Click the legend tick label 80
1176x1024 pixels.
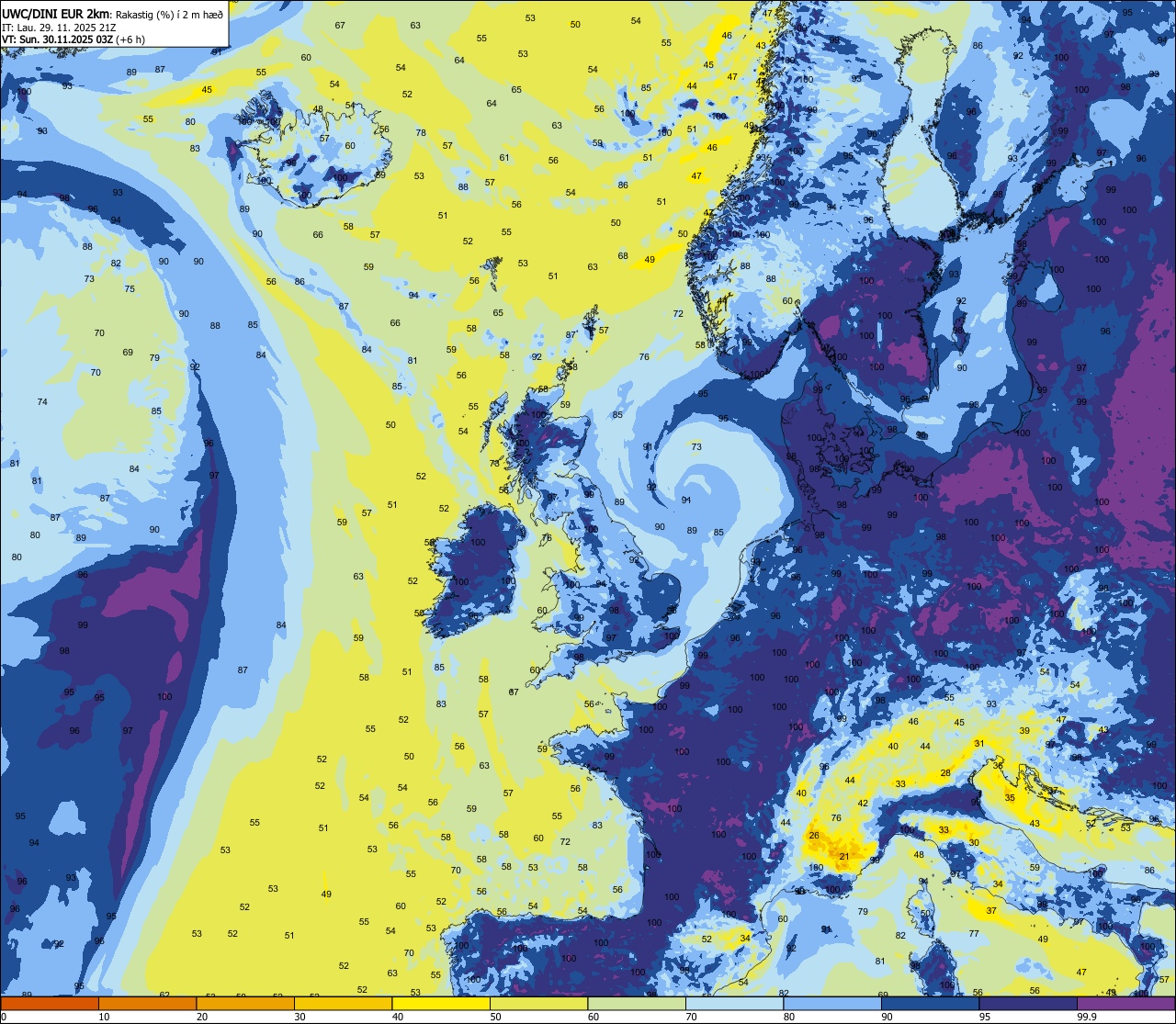coord(789,1017)
